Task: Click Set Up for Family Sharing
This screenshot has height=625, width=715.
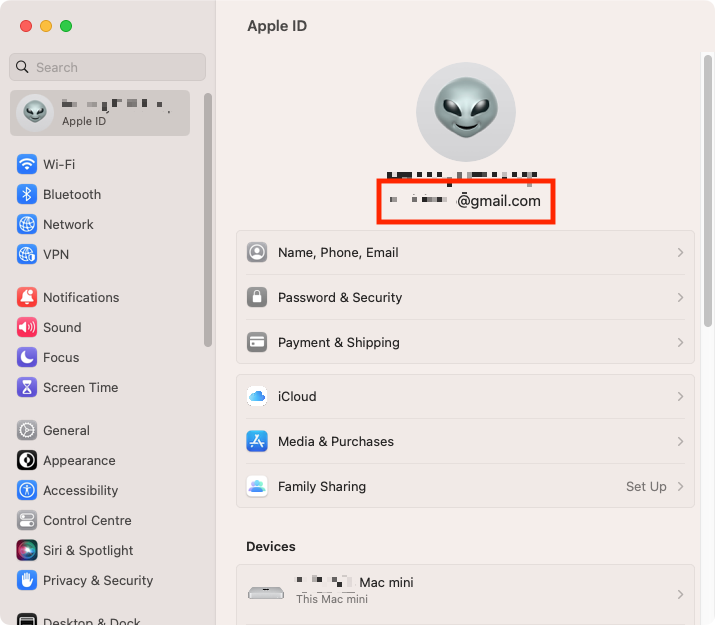Action: 646,486
